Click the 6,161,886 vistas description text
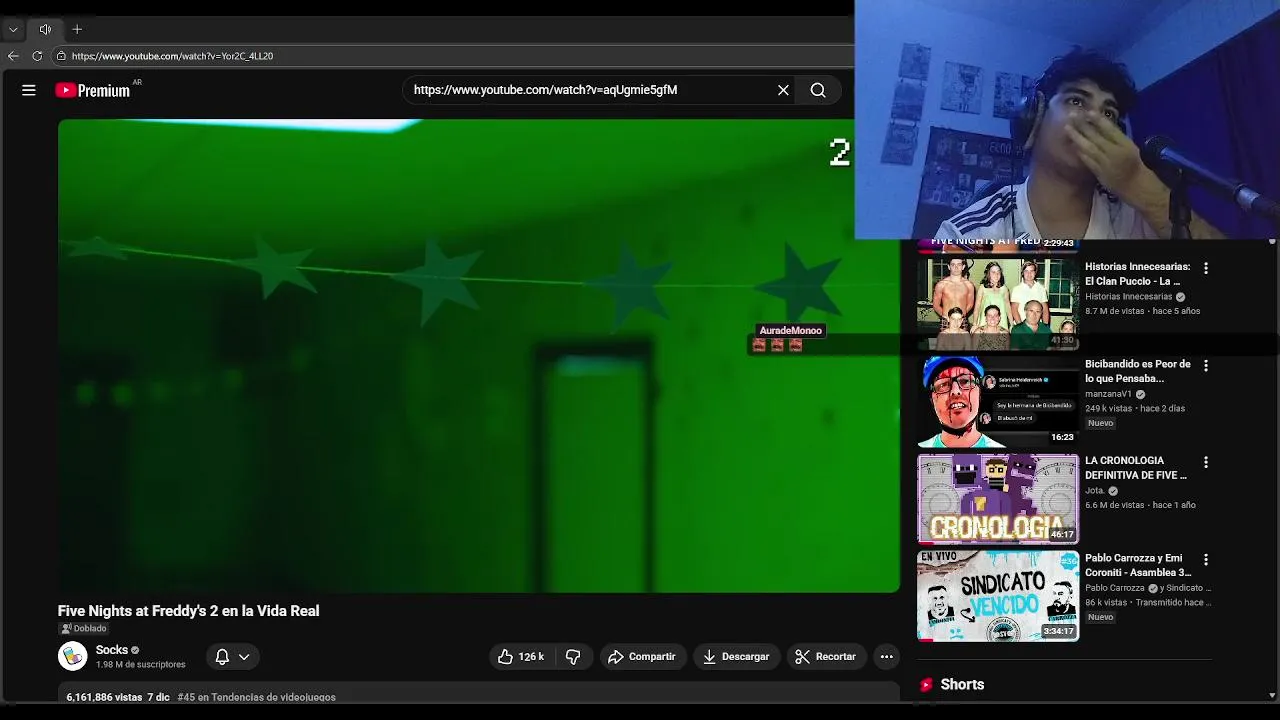 click(104, 697)
